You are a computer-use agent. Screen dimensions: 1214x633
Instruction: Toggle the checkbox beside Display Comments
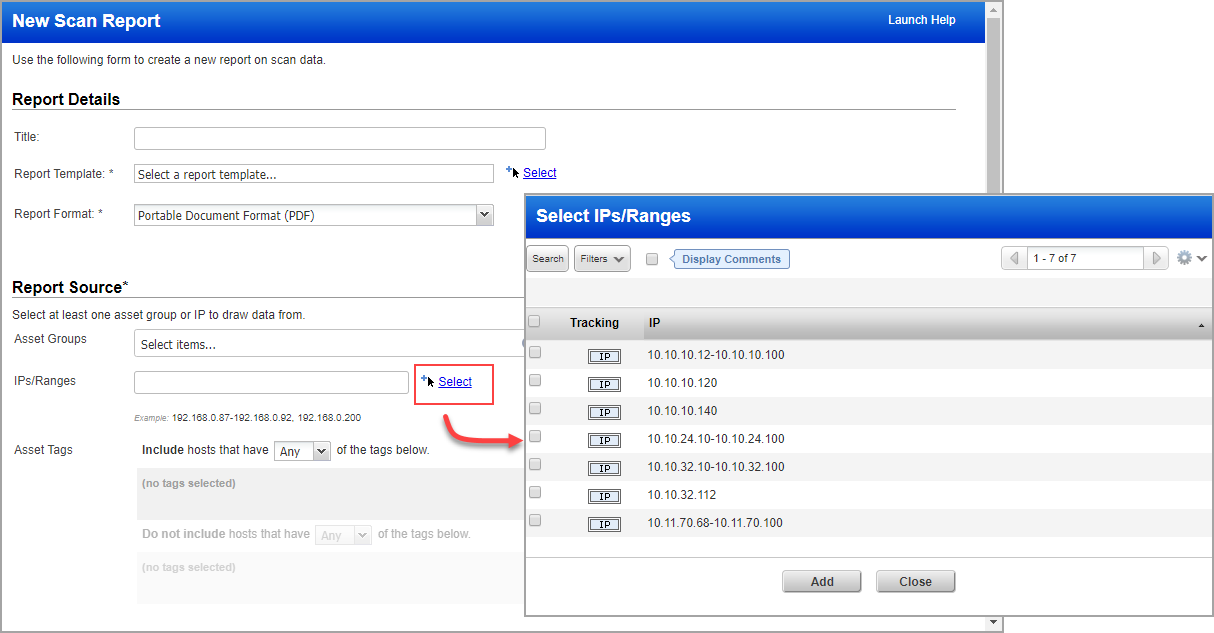[651, 258]
